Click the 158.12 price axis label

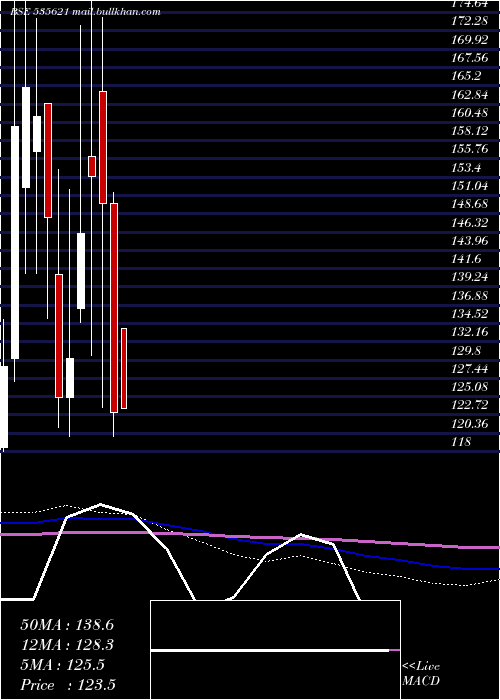click(x=469, y=131)
